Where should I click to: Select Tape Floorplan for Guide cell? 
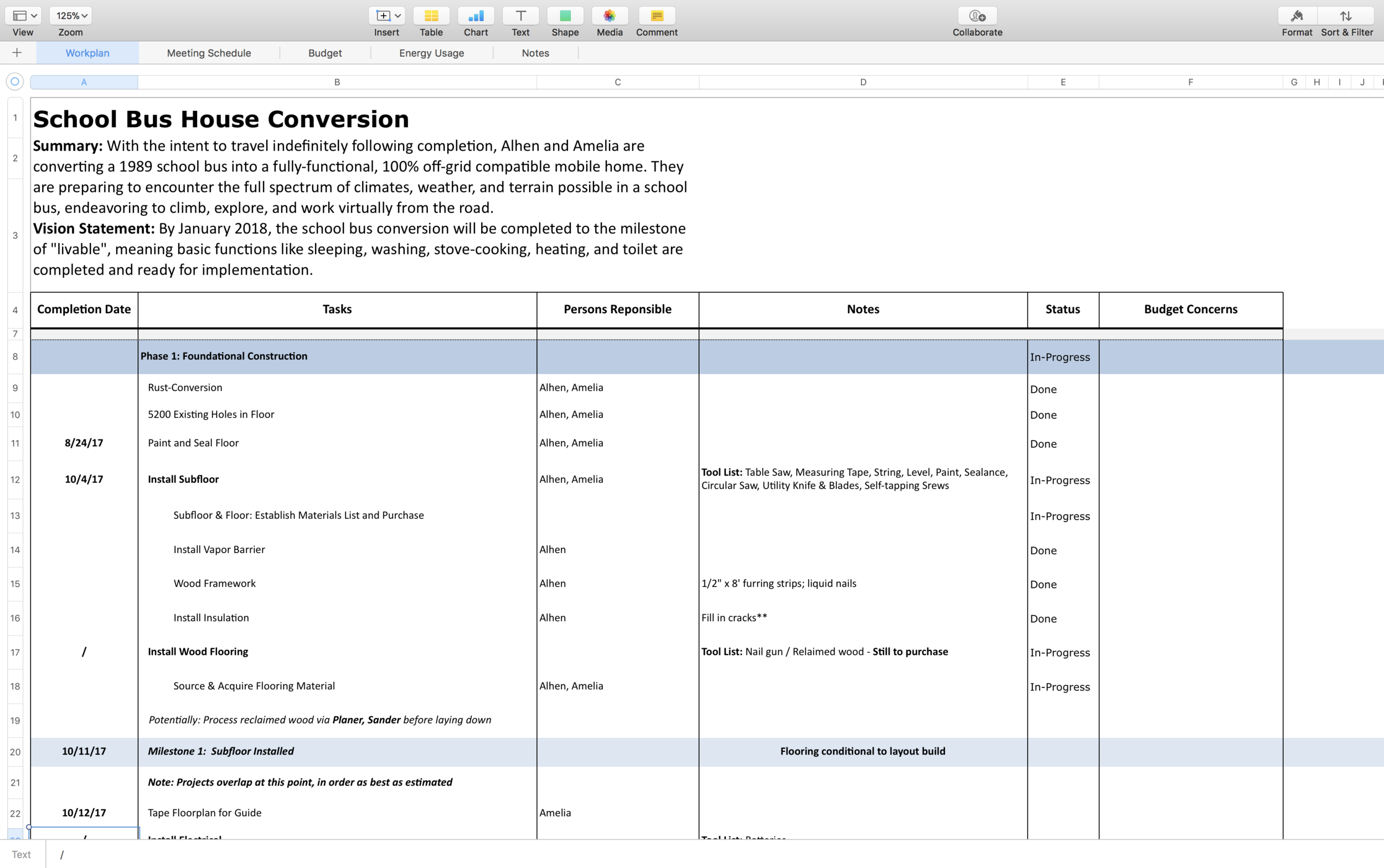tap(337, 813)
